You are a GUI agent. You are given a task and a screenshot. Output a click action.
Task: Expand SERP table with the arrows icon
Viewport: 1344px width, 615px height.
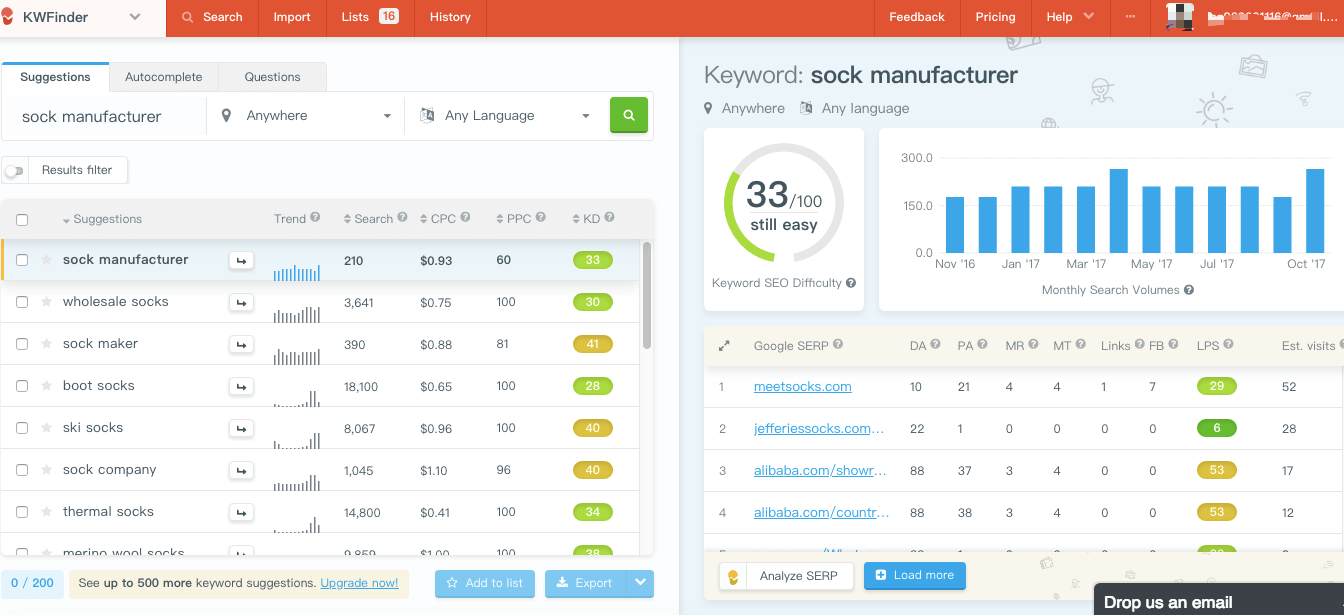[x=724, y=346]
